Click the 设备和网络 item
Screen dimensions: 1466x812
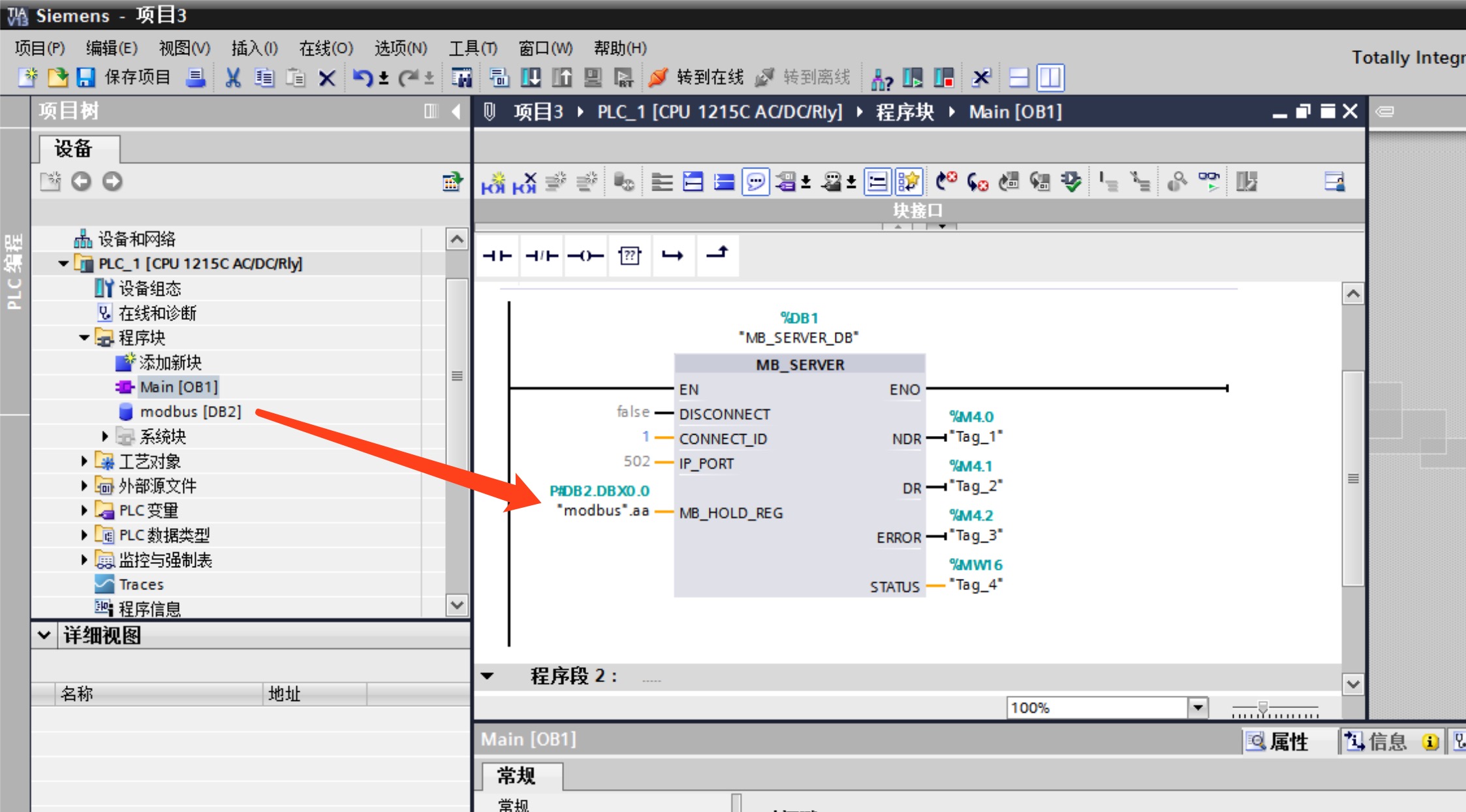pos(136,239)
